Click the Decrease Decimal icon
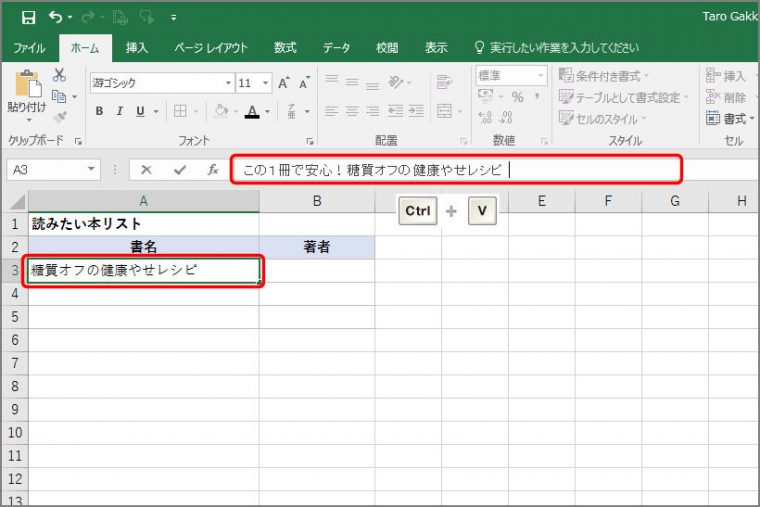 click(x=506, y=117)
